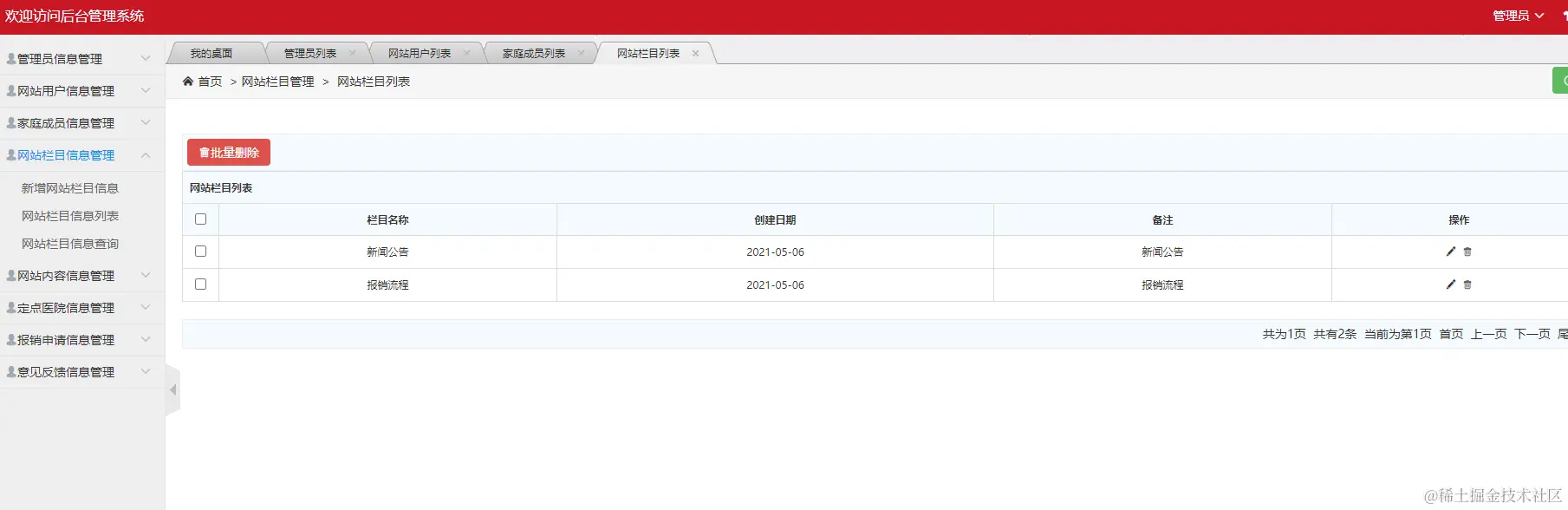Expand 网站内容信息管理 menu chevron
This screenshot has height=510, width=1568.
click(146, 275)
